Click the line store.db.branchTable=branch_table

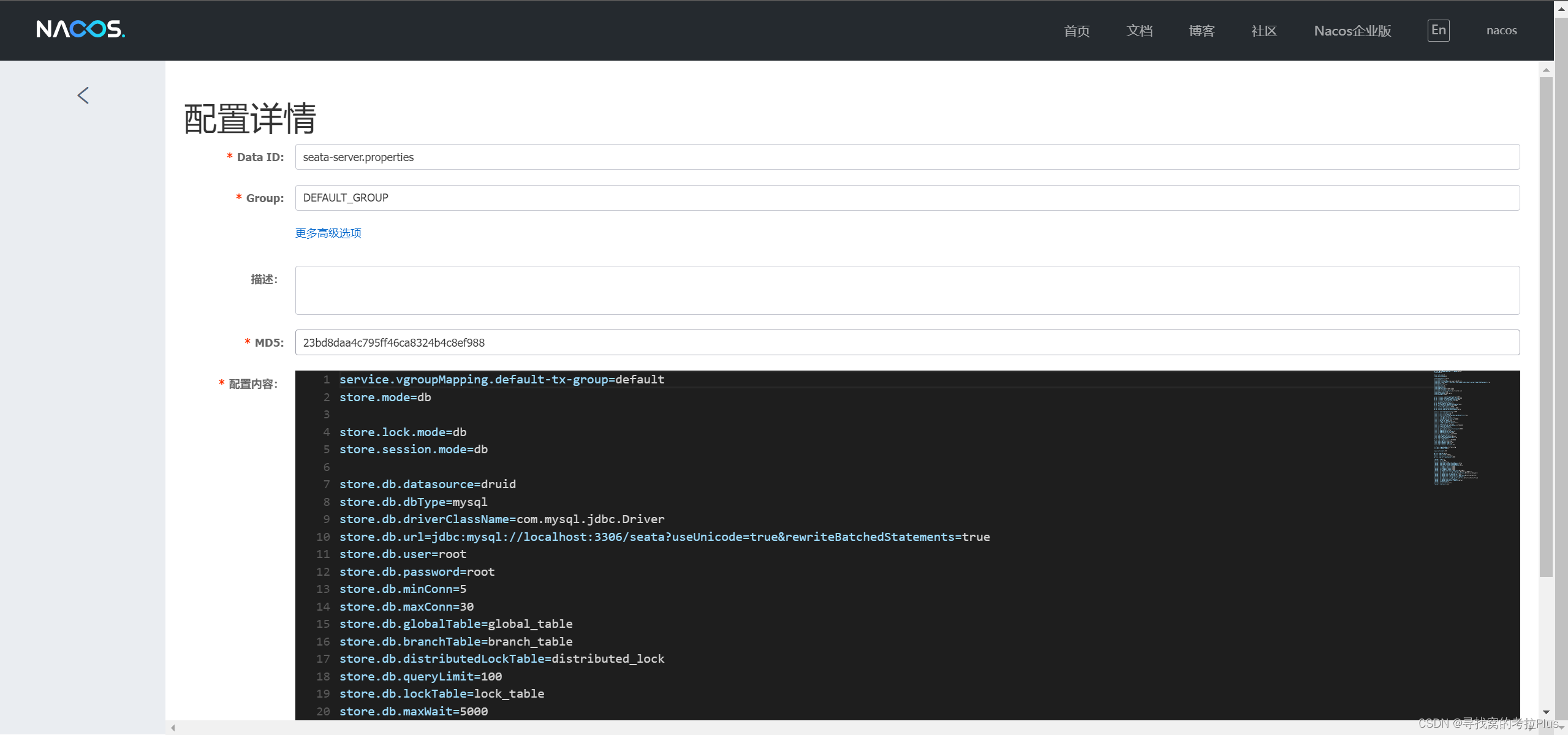(456, 641)
